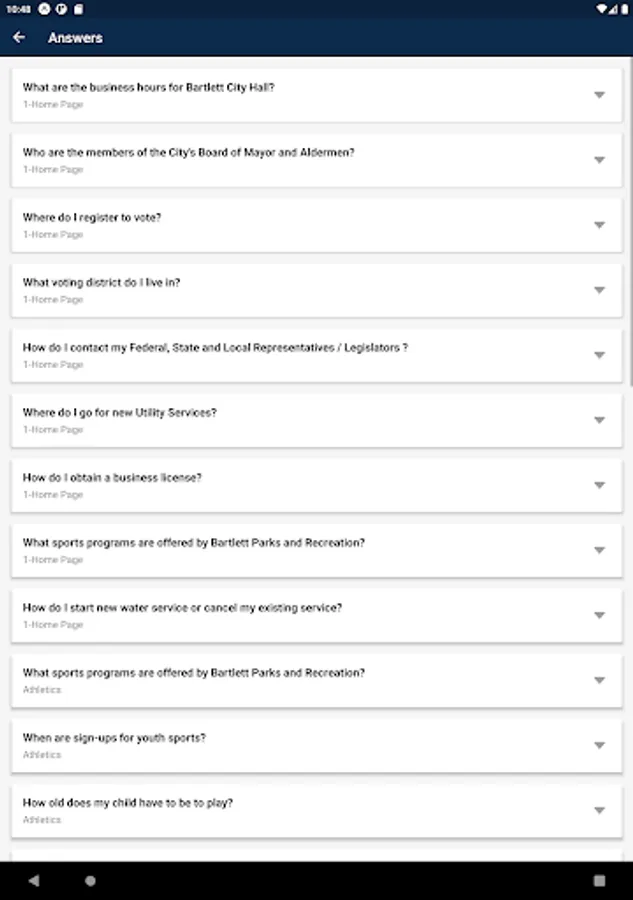
Task: Open 'What sports programs' question under Athletics
Action: 194,674
